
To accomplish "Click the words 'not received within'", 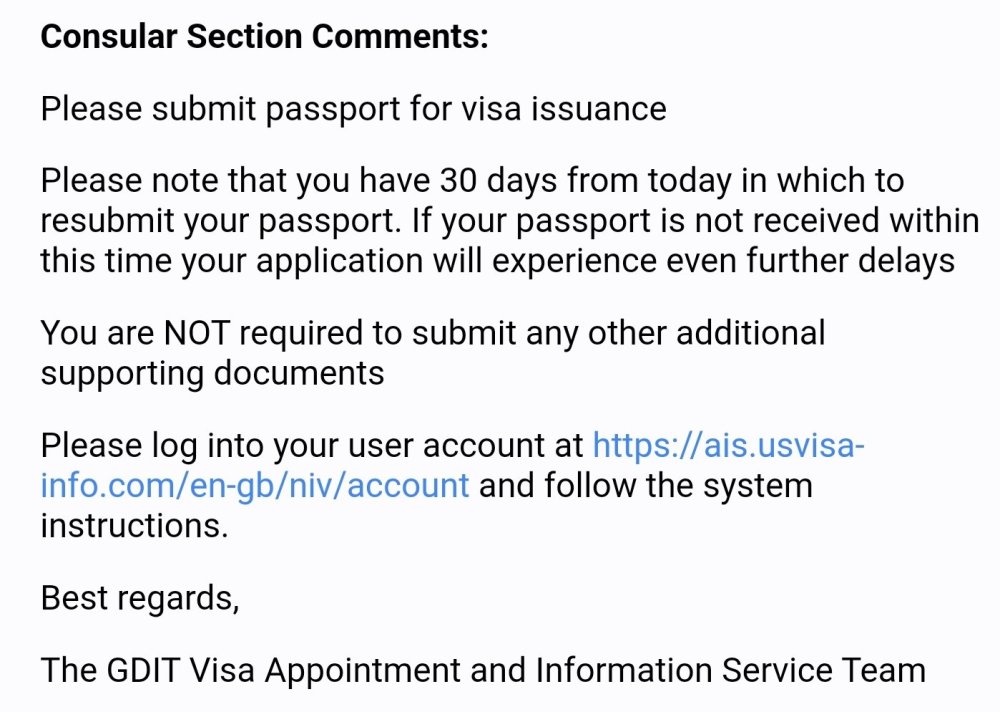I will (x=837, y=221).
